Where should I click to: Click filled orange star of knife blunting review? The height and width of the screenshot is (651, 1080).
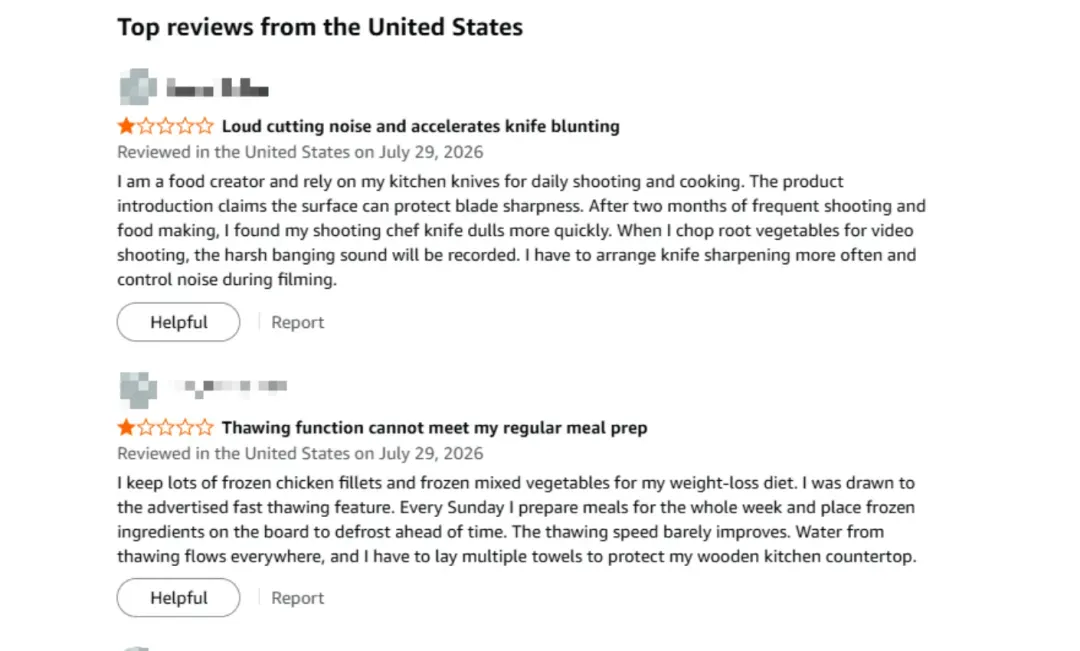click(126, 126)
